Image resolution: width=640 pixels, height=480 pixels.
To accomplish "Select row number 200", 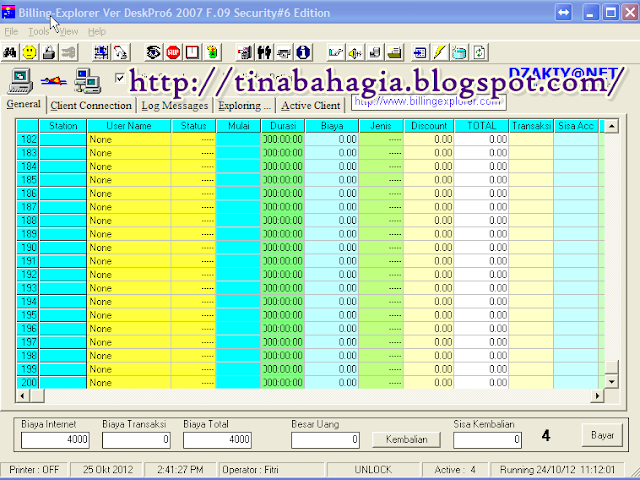I will [x=28, y=382].
